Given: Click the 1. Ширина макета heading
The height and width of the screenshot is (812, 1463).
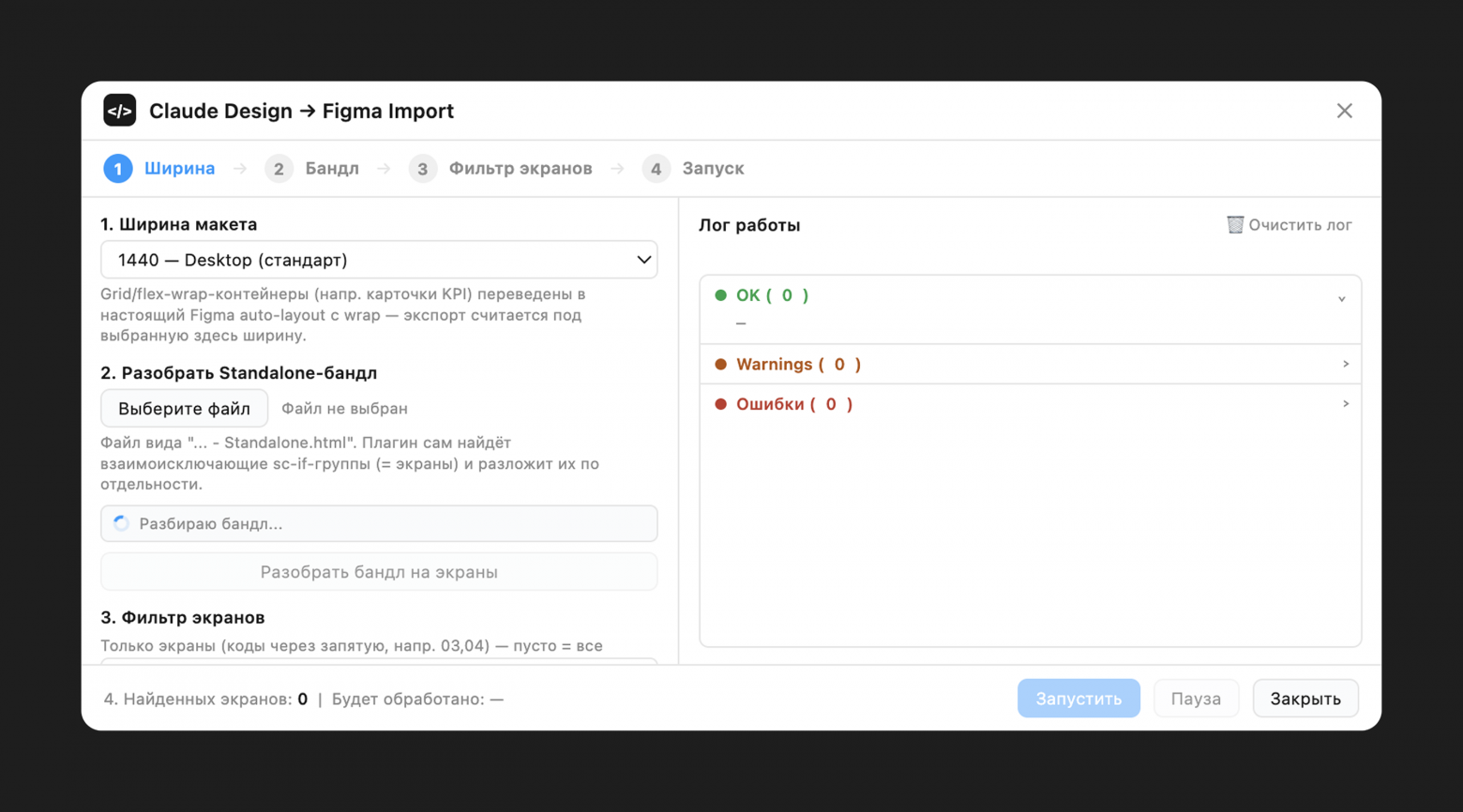Looking at the screenshot, I should [x=178, y=224].
